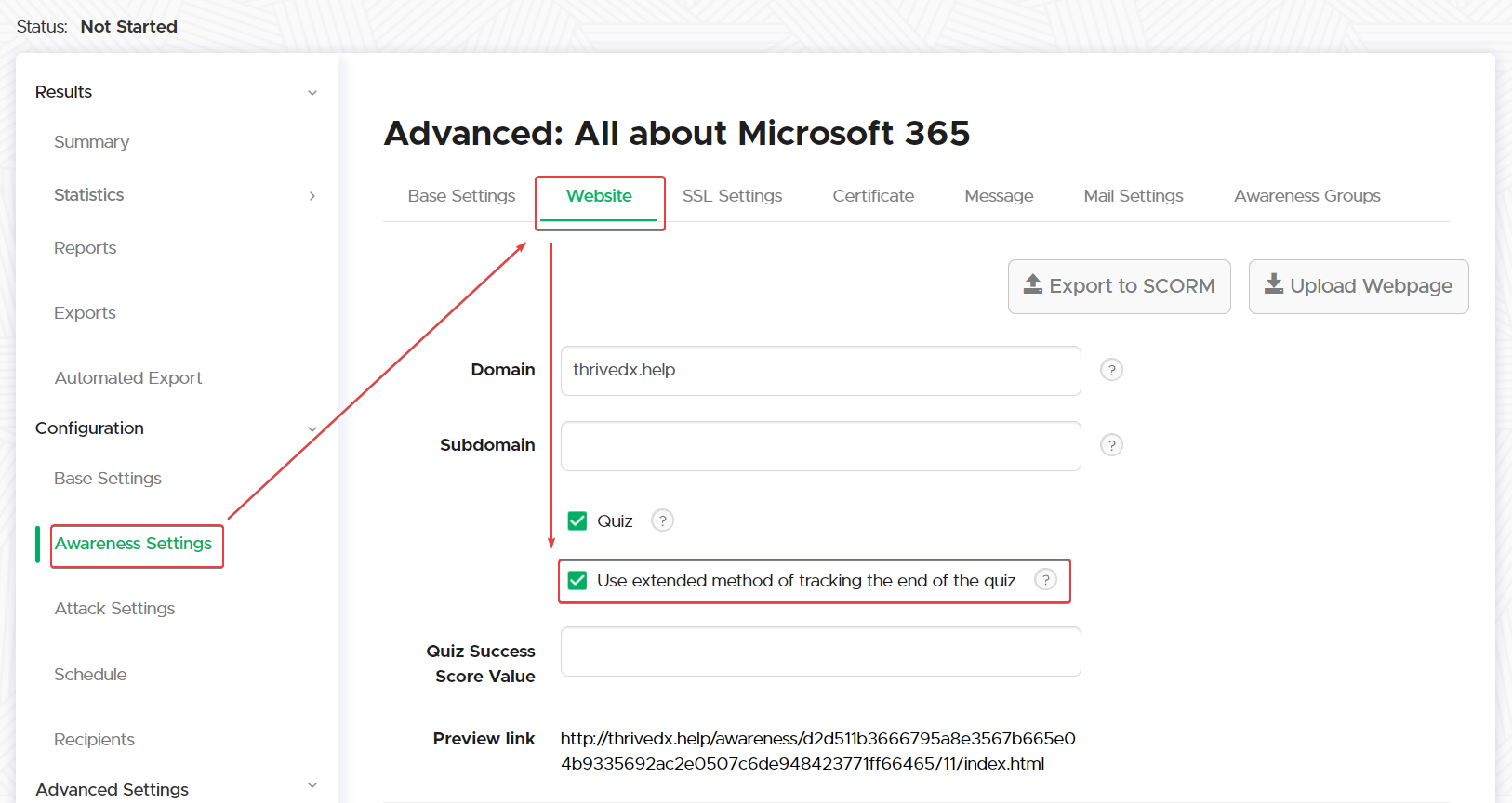Image resolution: width=1512 pixels, height=803 pixels.
Task: Open the help tooltip next to Quiz
Action: pos(662,520)
